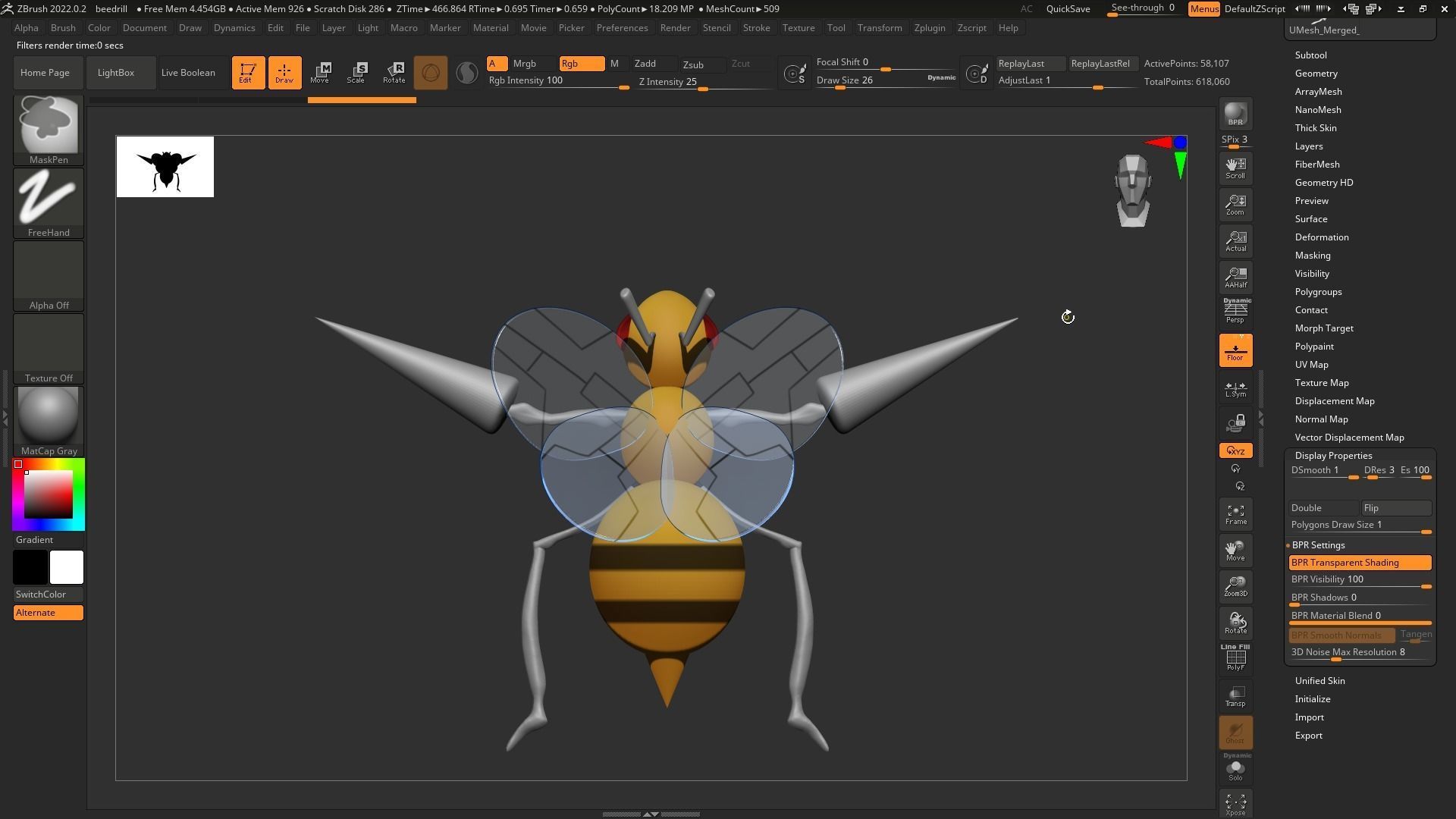Click the S draw size lock icon
This screenshot has height=819, width=1456.
[x=795, y=74]
